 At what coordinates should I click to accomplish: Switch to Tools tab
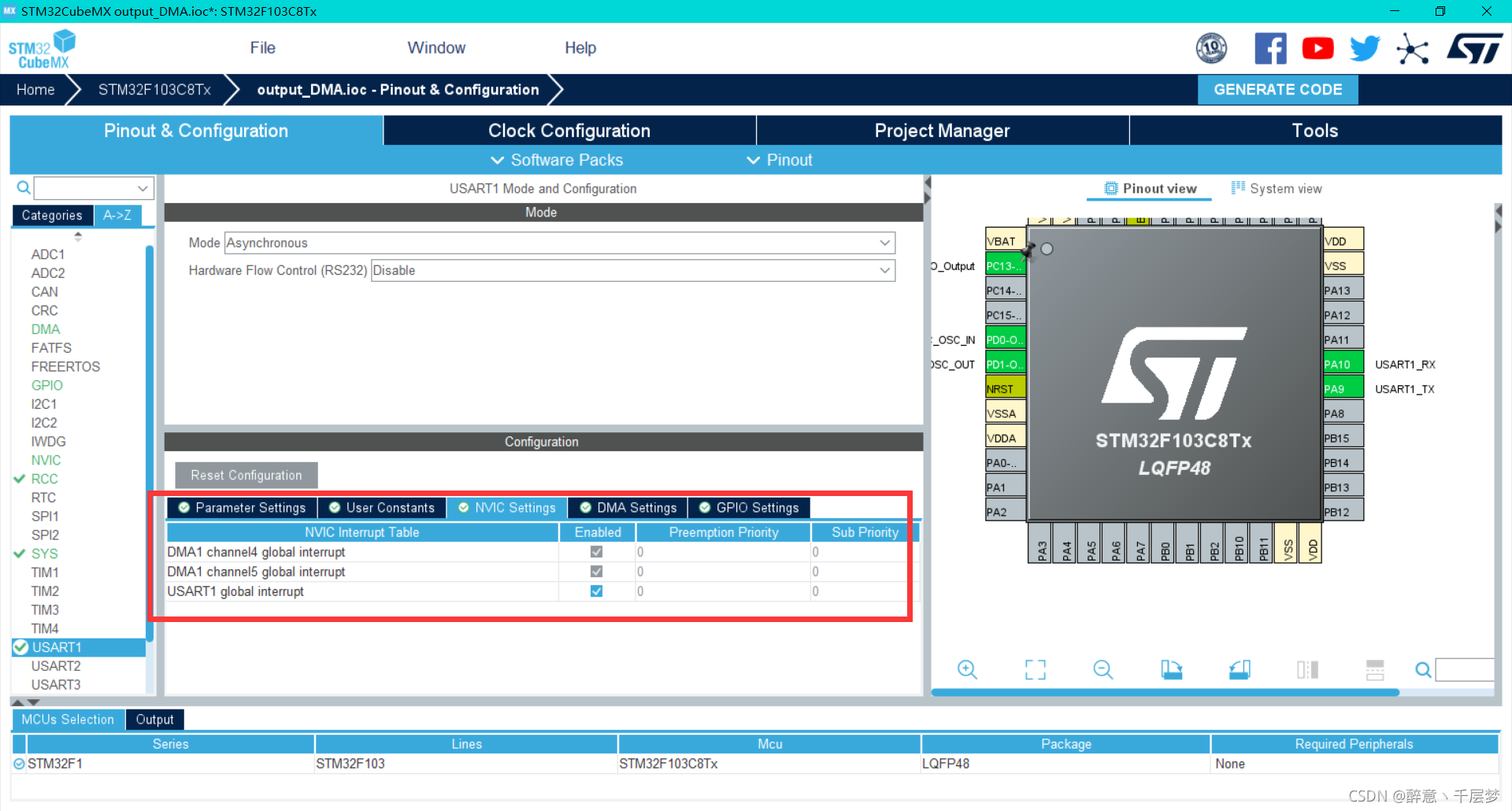[x=1315, y=131]
